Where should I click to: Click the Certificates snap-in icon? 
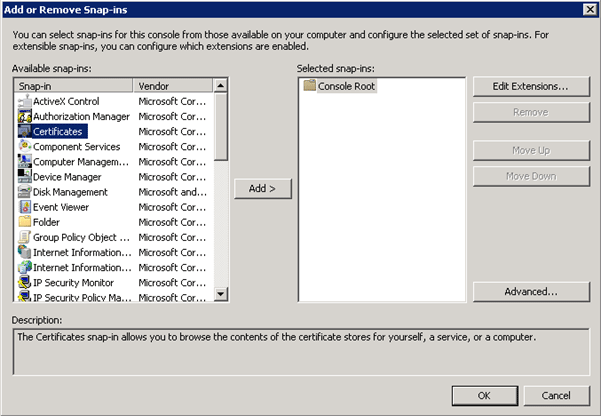(x=25, y=132)
